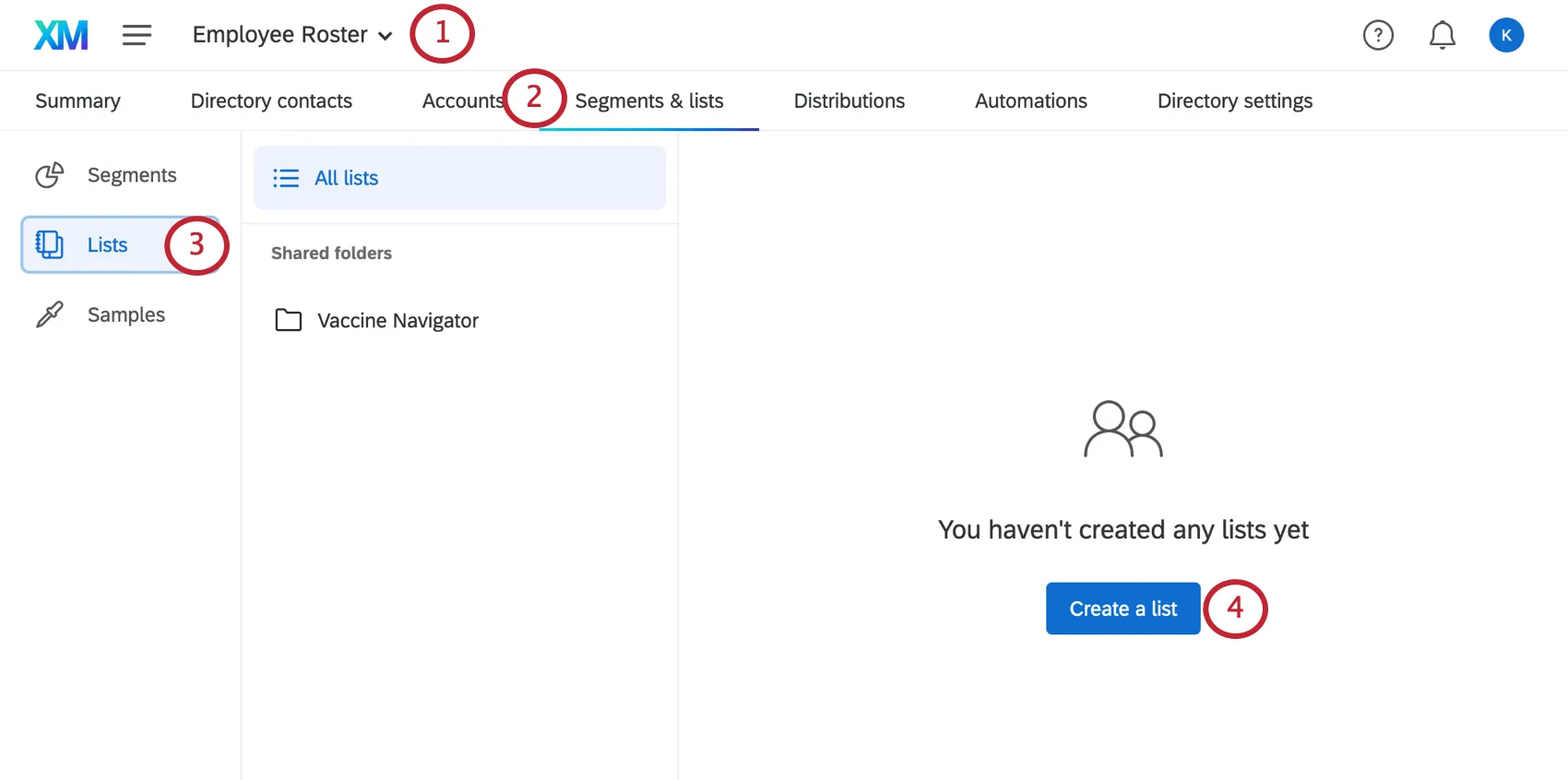Click the Vaccine Navigator folder icon

(x=289, y=320)
